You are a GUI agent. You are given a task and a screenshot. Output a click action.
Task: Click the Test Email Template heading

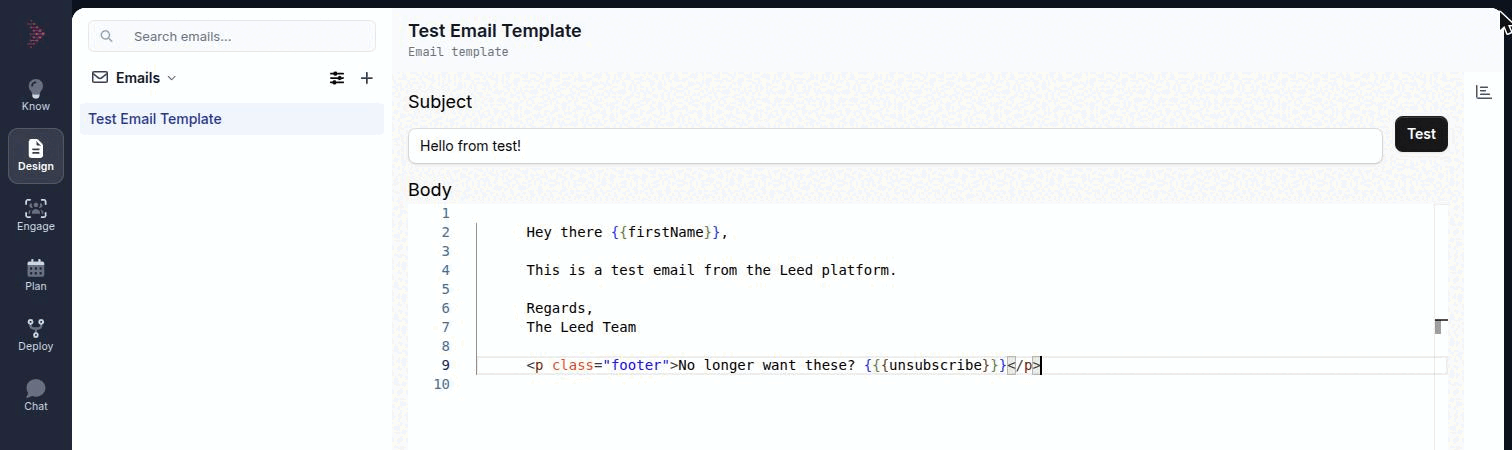click(494, 31)
